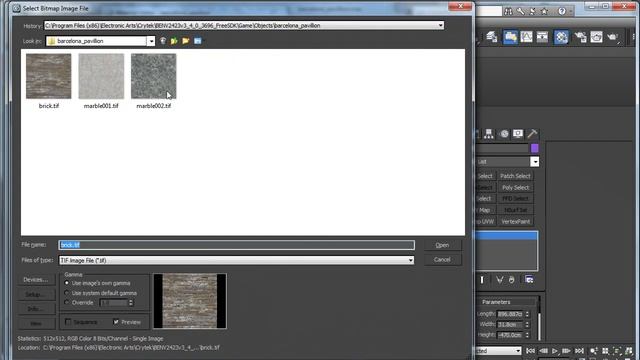Click the binoculars search icon in title bar

click(x=508, y=11)
